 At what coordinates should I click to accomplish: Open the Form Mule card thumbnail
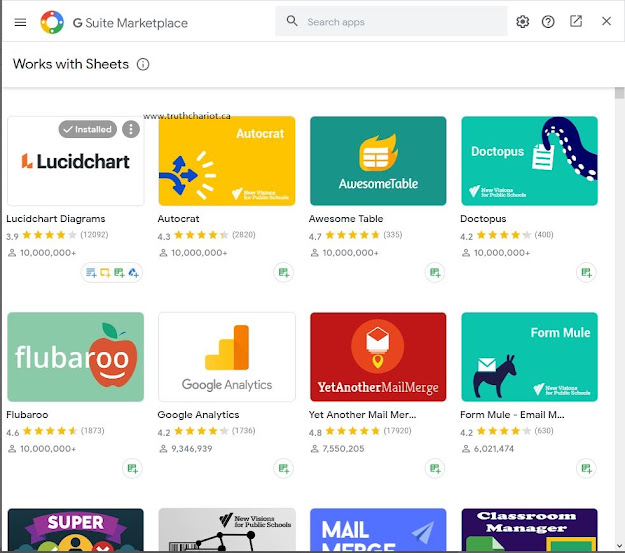point(529,357)
